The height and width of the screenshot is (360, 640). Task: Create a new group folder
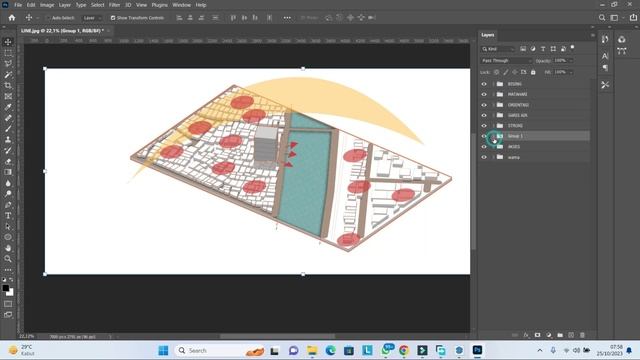(x=560, y=335)
